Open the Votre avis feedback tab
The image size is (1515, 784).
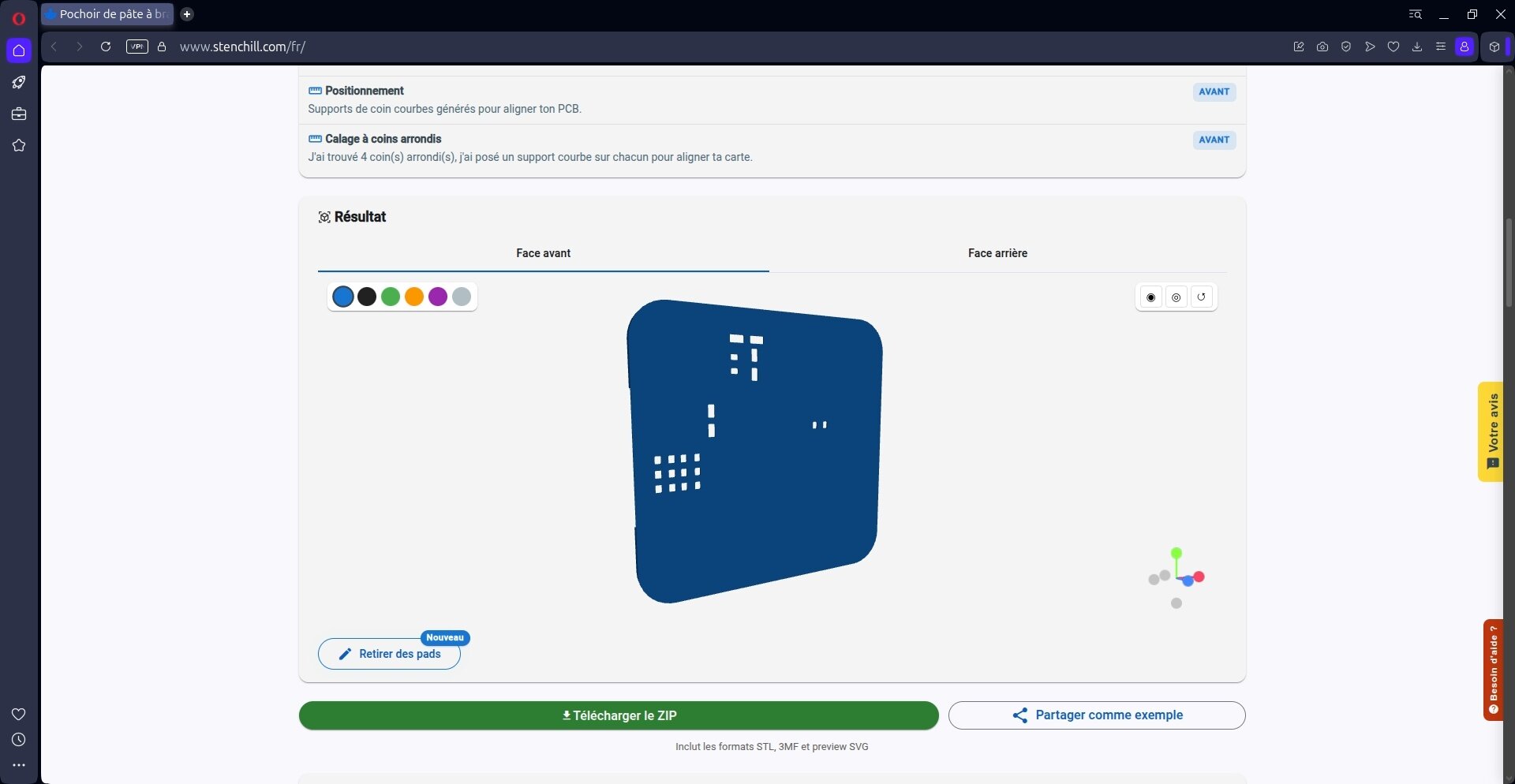coord(1491,431)
